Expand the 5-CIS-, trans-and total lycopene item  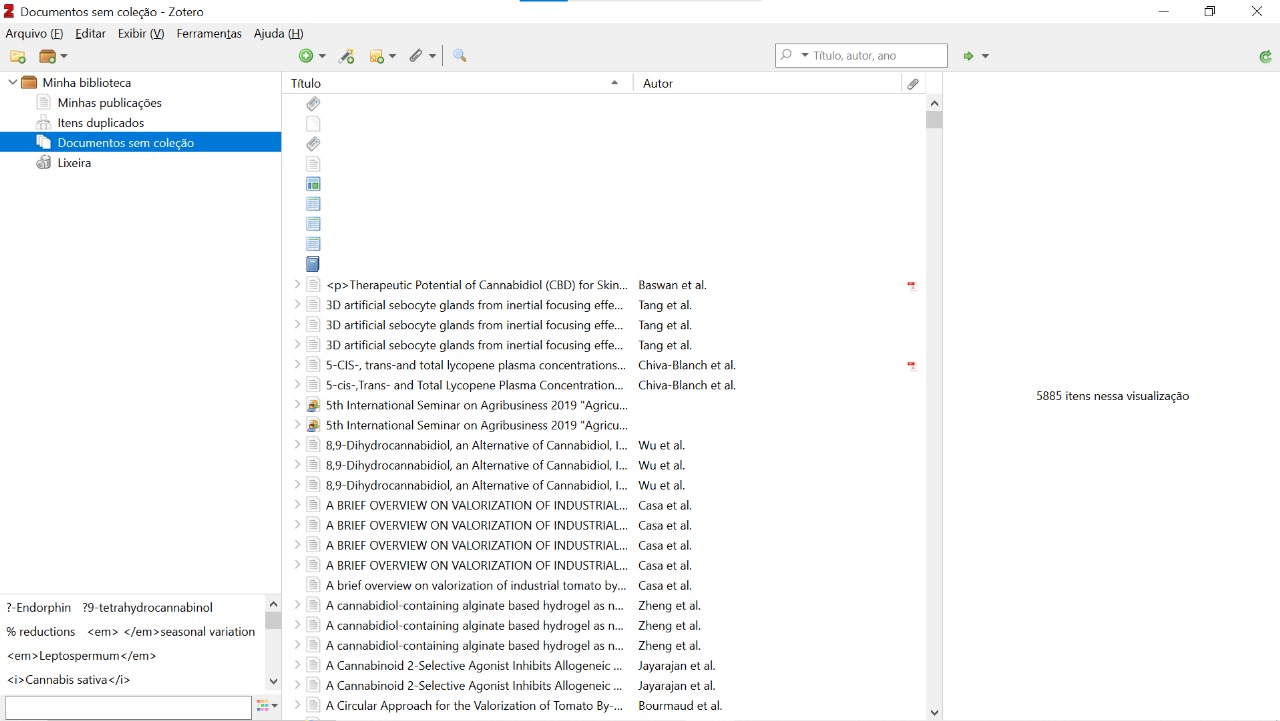297,365
